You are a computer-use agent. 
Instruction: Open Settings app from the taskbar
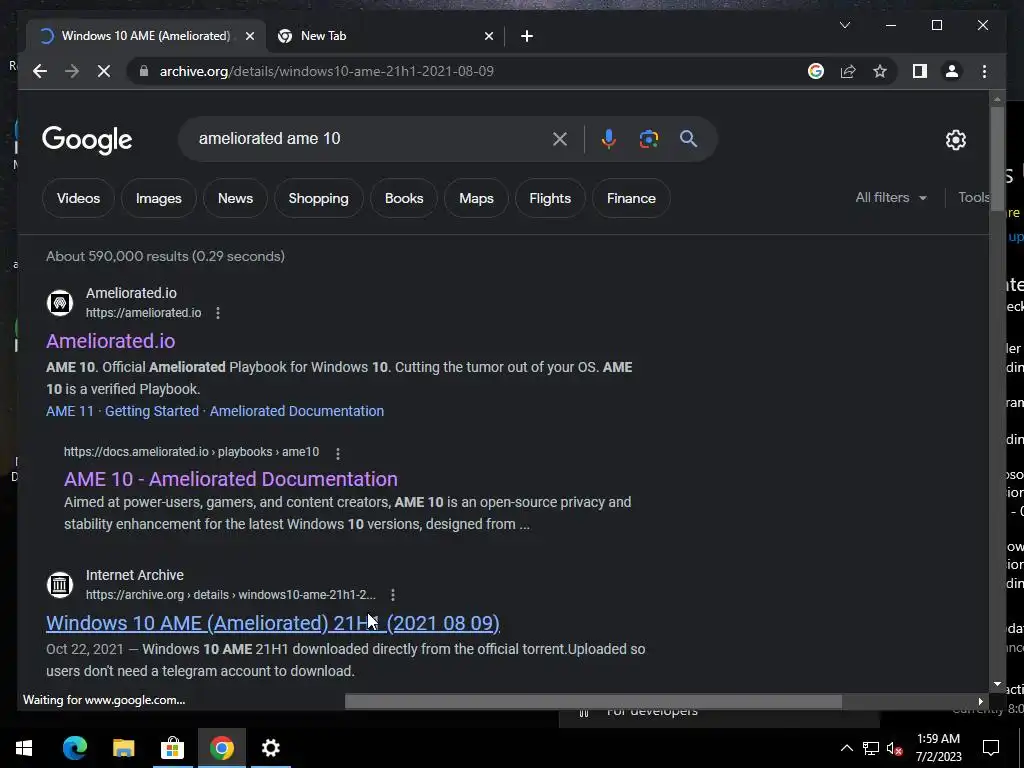(270, 748)
